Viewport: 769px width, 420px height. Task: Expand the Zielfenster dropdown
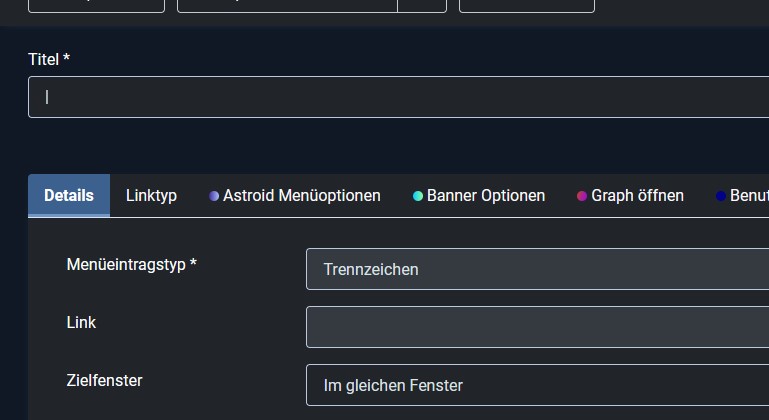538,385
